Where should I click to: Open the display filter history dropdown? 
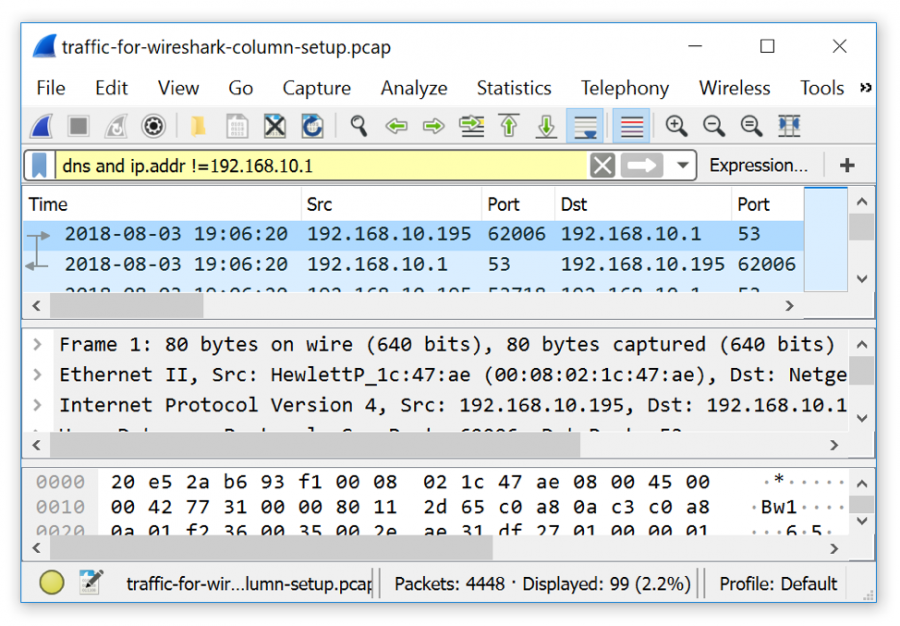[x=681, y=164]
